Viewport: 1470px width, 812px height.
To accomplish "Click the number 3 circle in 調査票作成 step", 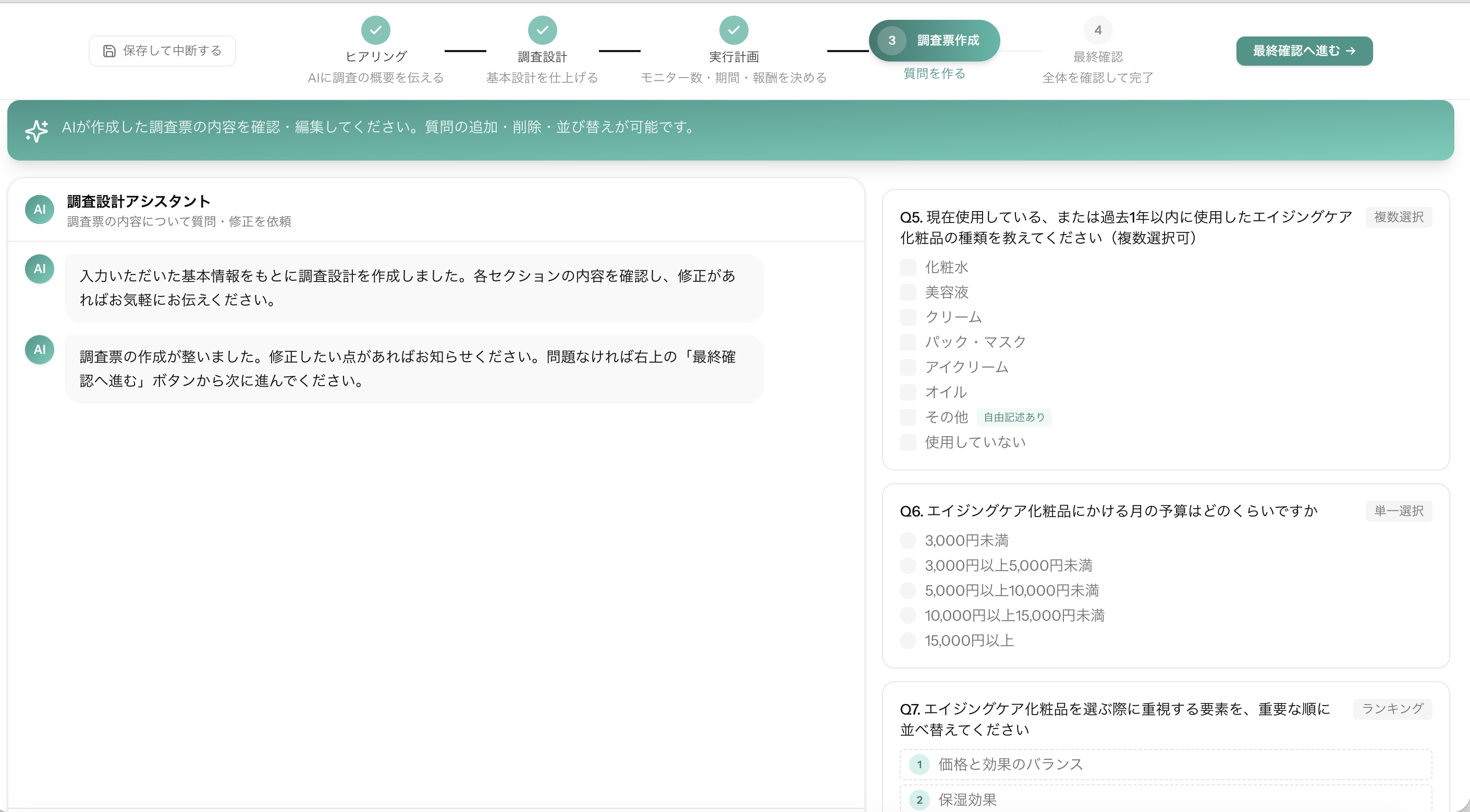I will pyautogui.click(x=891, y=41).
